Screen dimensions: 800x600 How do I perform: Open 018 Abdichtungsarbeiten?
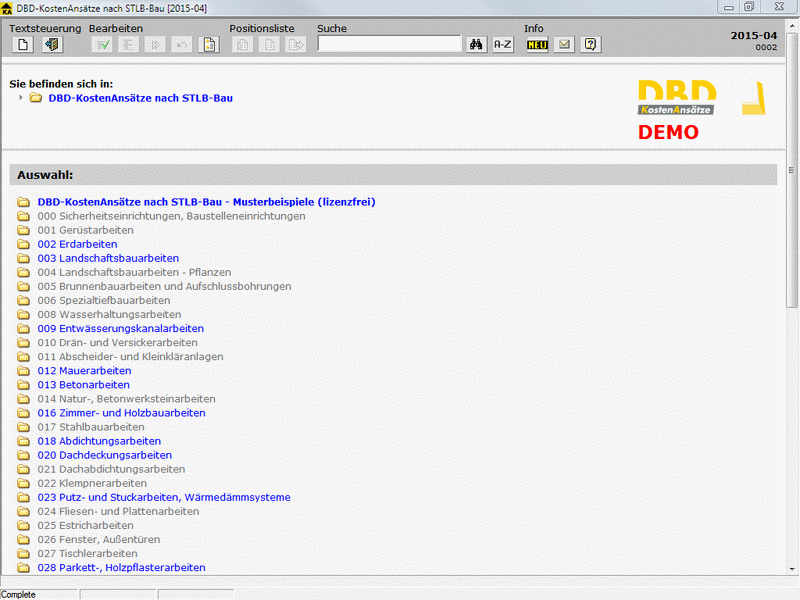click(x=99, y=441)
